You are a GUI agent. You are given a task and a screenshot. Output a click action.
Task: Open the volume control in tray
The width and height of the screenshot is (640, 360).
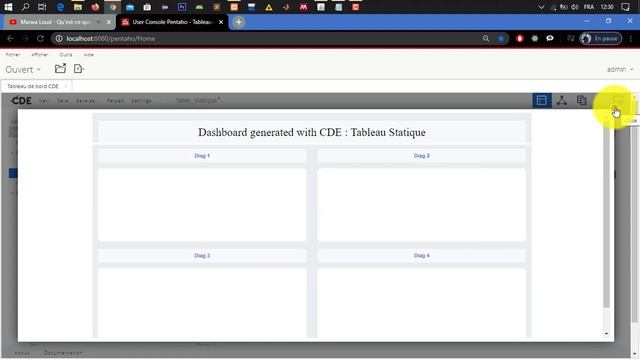(575, 7)
